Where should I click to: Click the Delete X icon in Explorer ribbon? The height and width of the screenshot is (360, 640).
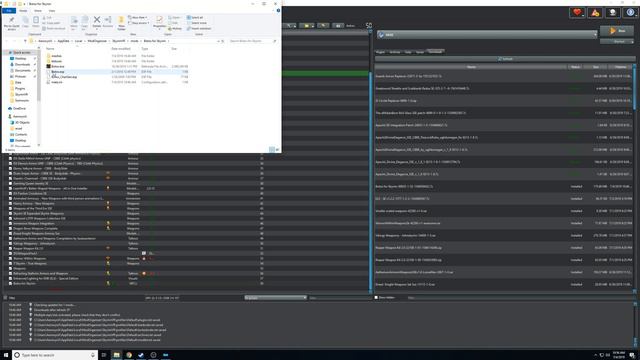[x=97, y=22]
